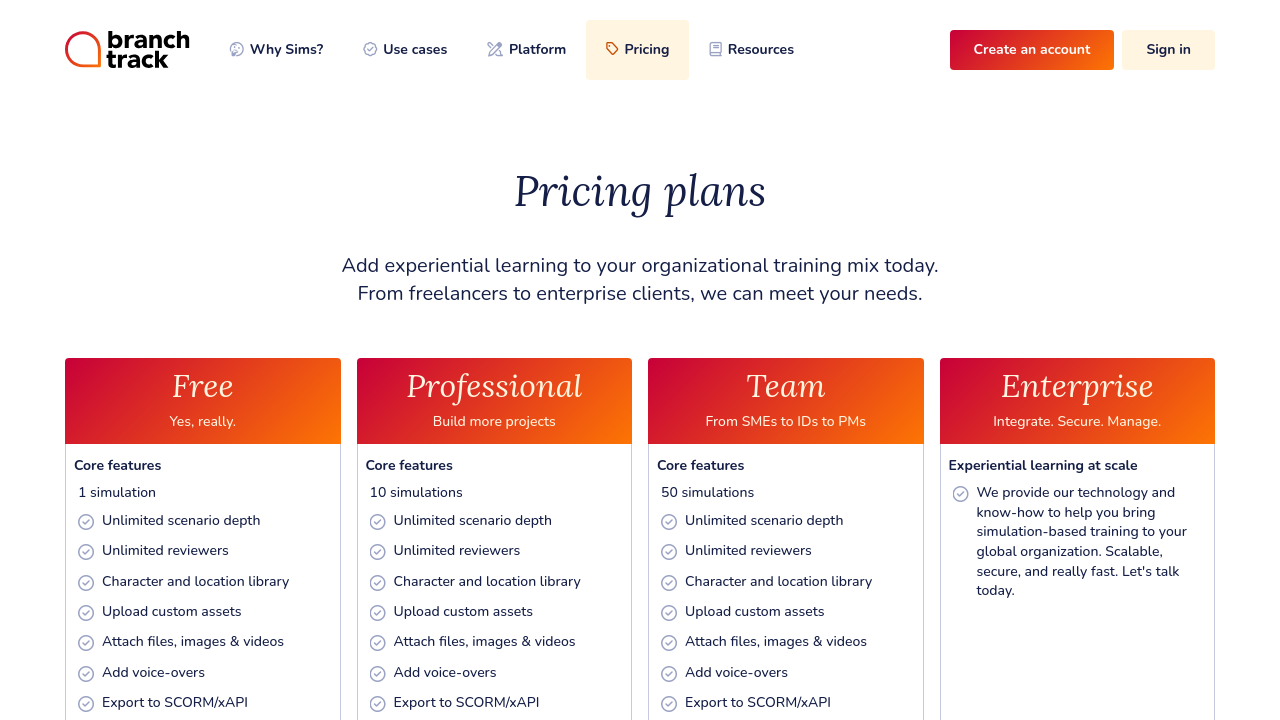The height and width of the screenshot is (720, 1280).
Task: Click check icon beside Enterprise description
Action: point(960,494)
